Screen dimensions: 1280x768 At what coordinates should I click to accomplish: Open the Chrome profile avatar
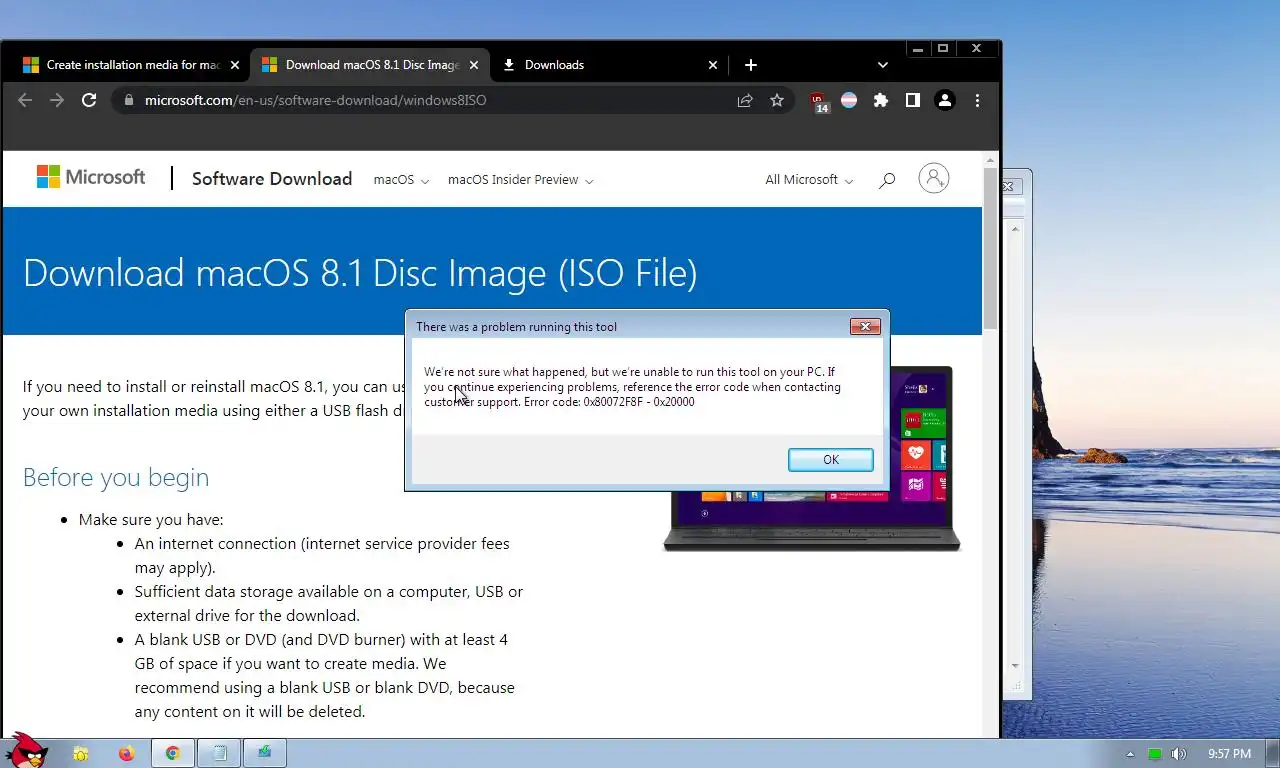coord(945,100)
